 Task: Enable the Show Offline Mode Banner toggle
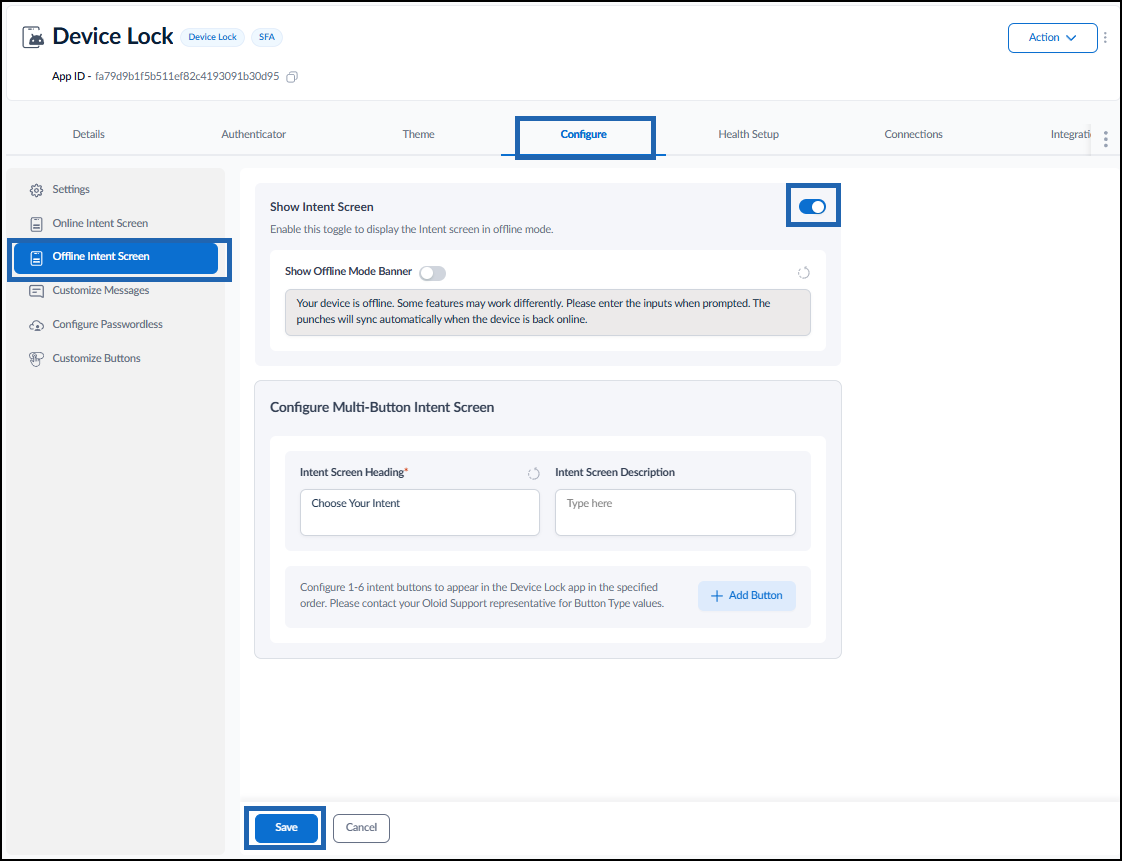click(432, 273)
